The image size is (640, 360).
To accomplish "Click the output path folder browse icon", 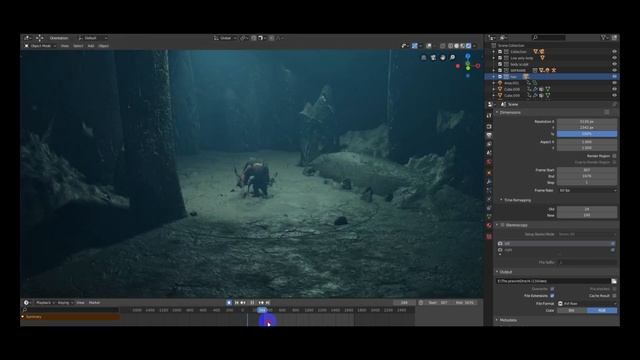I will click(x=614, y=281).
